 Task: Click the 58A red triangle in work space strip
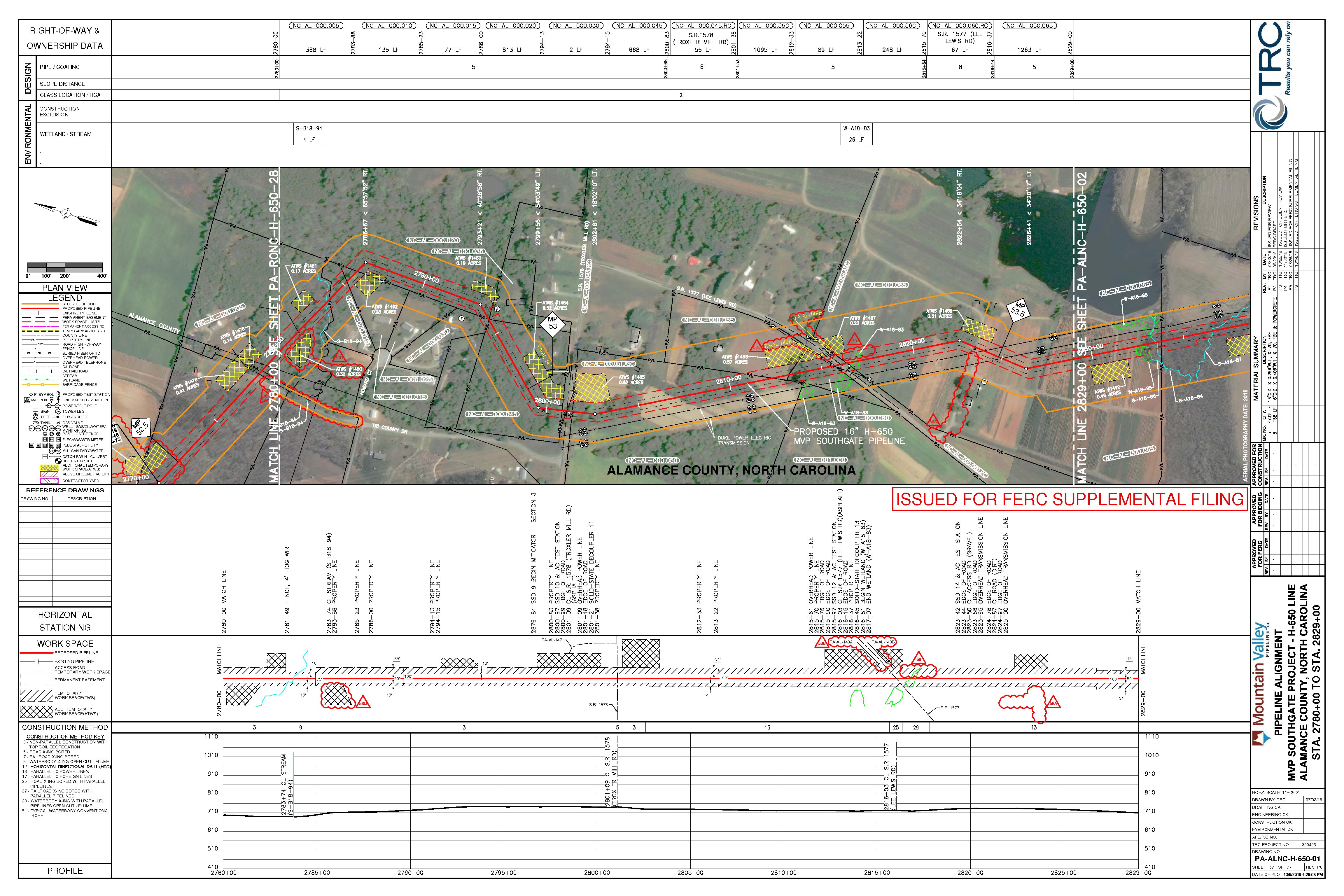click(x=1053, y=703)
